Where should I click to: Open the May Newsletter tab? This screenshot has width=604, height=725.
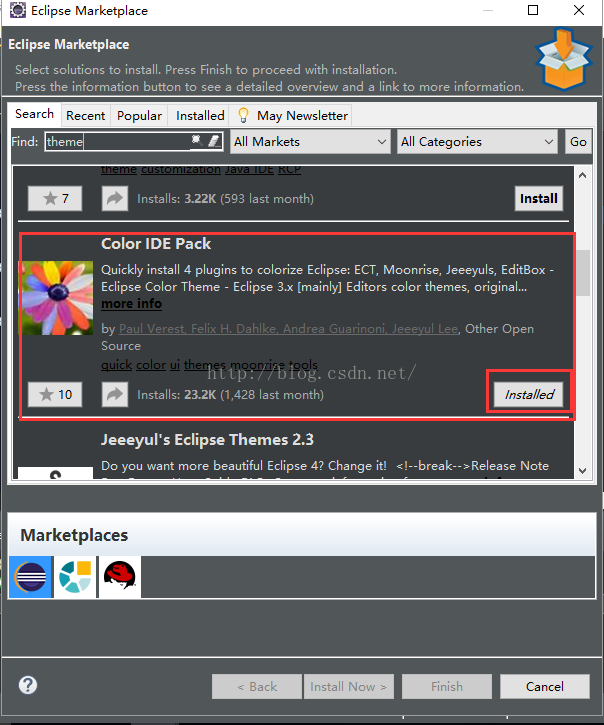click(291, 116)
